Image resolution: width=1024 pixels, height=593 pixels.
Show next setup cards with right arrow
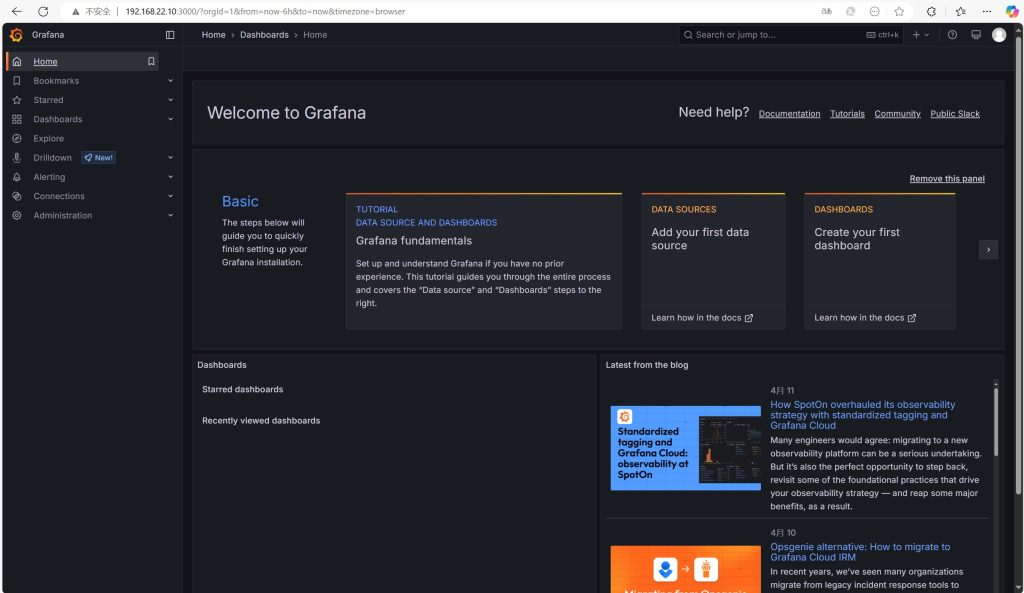tap(988, 249)
